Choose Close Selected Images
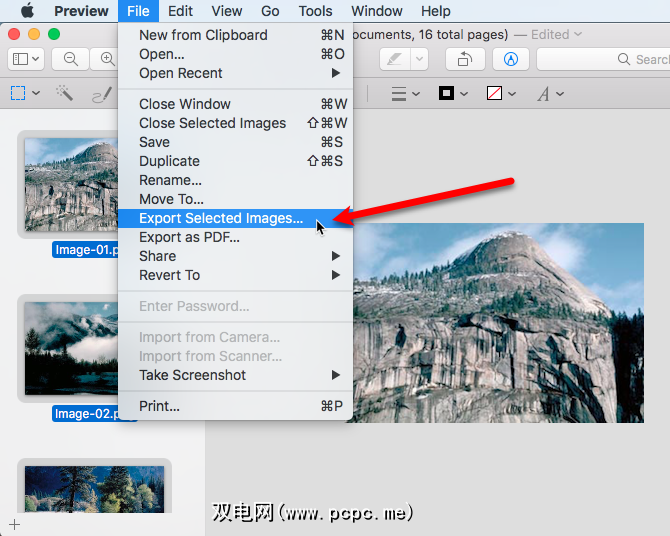 pos(235,123)
